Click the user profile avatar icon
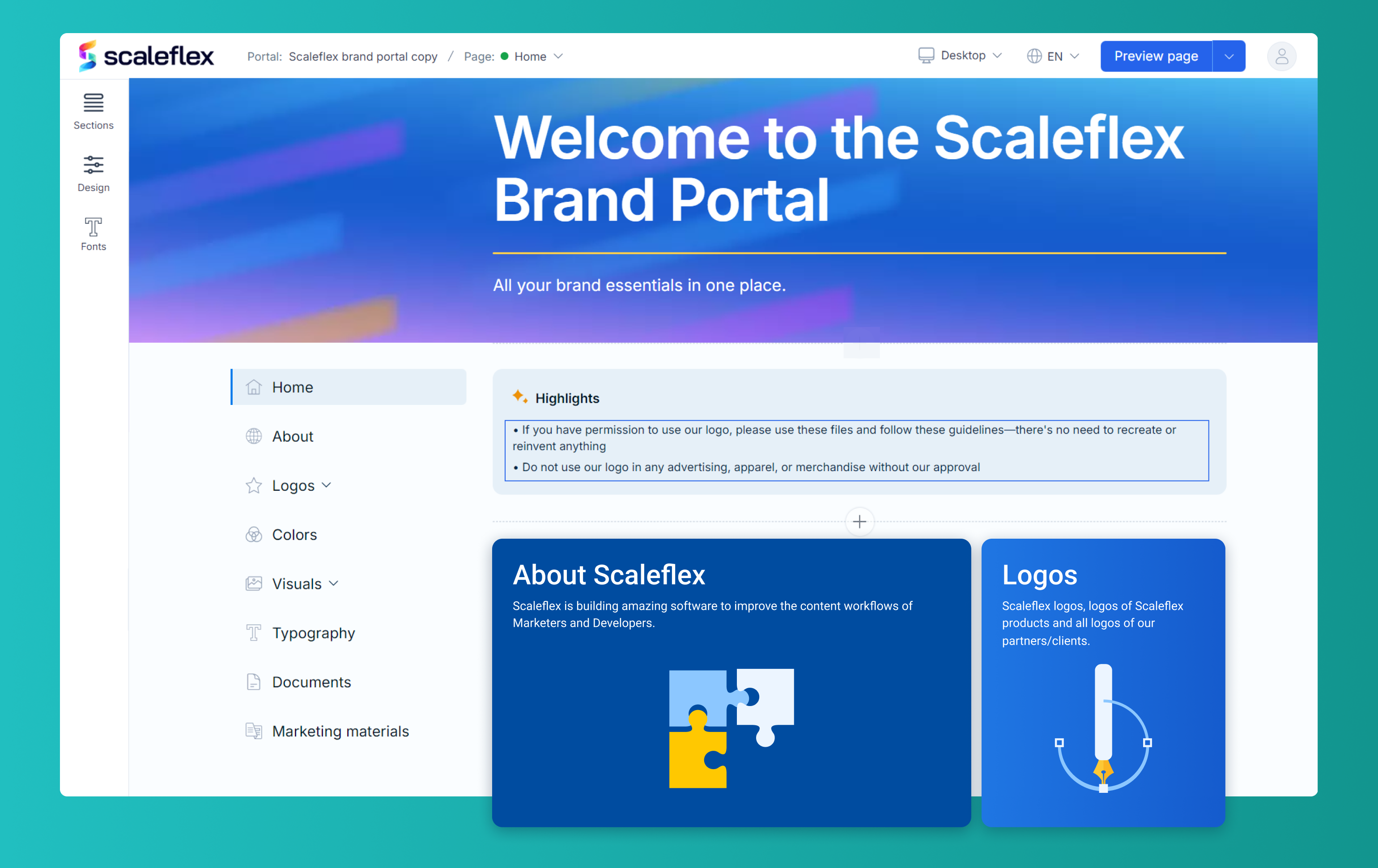The width and height of the screenshot is (1378, 868). [x=1281, y=56]
